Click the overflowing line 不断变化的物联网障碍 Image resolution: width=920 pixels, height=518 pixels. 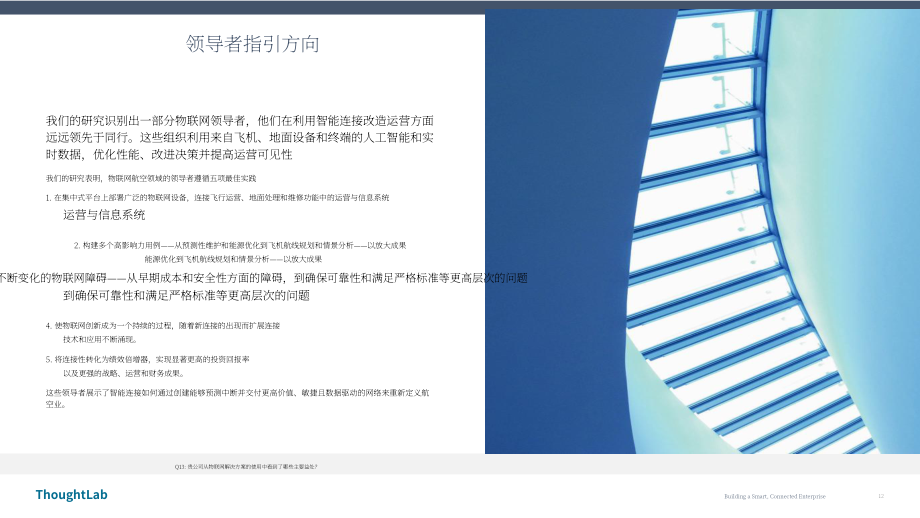(x=263, y=278)
